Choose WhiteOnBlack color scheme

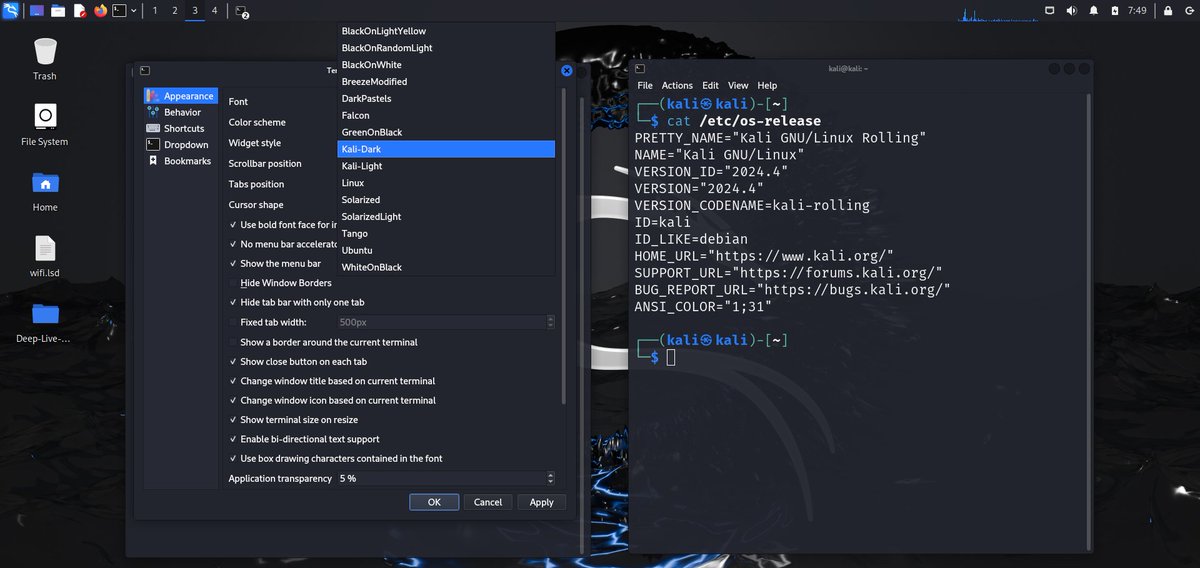click(x=446, y=267)
